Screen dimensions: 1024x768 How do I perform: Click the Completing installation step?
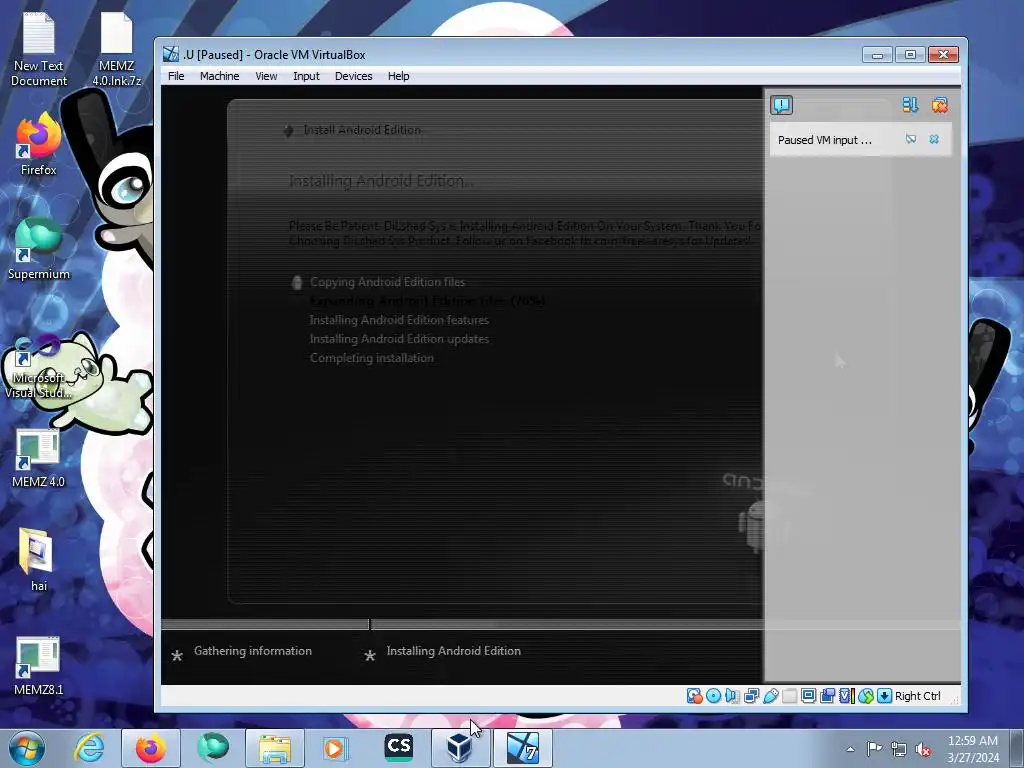[372, 358]
